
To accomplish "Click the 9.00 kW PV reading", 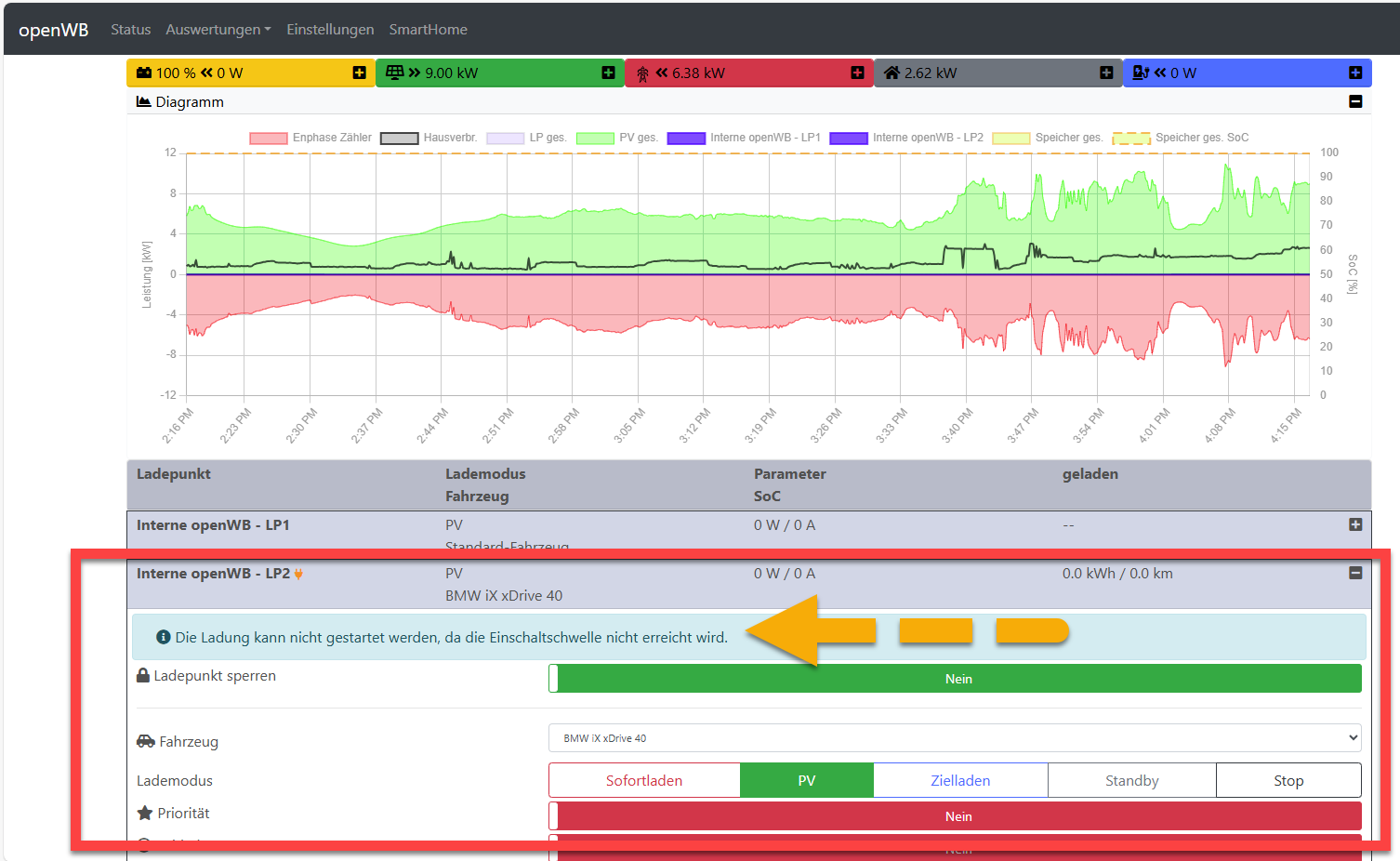I will coord(452,73).
